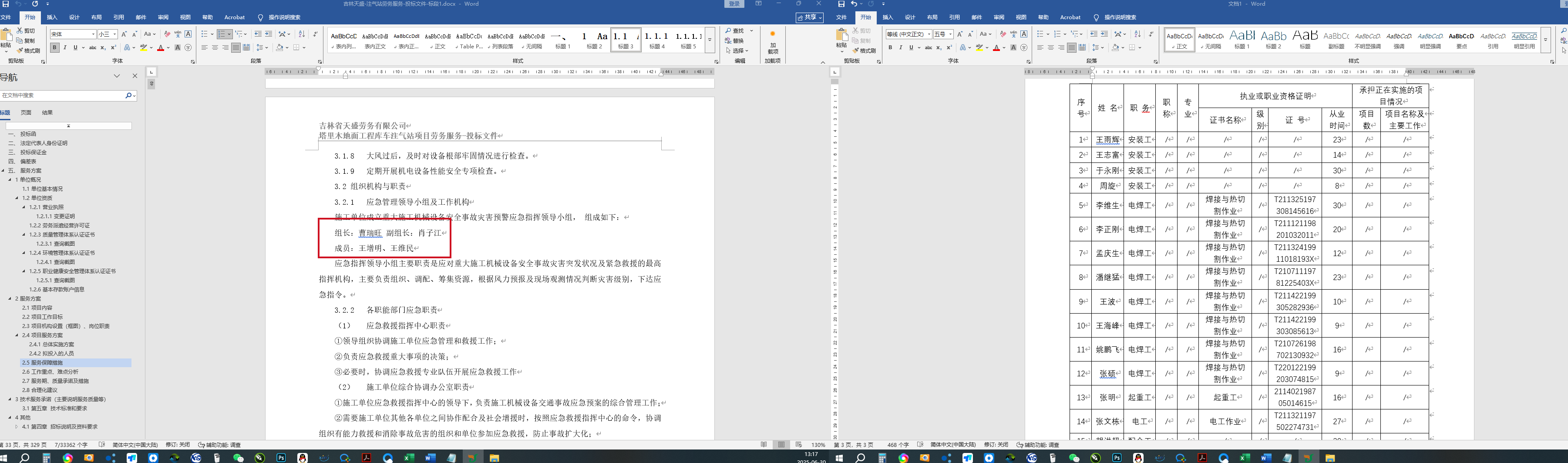Screen dimensions: 1568x463
Task: Click the Format Painter (格式刷) in the right window
Action: [865, 51]
